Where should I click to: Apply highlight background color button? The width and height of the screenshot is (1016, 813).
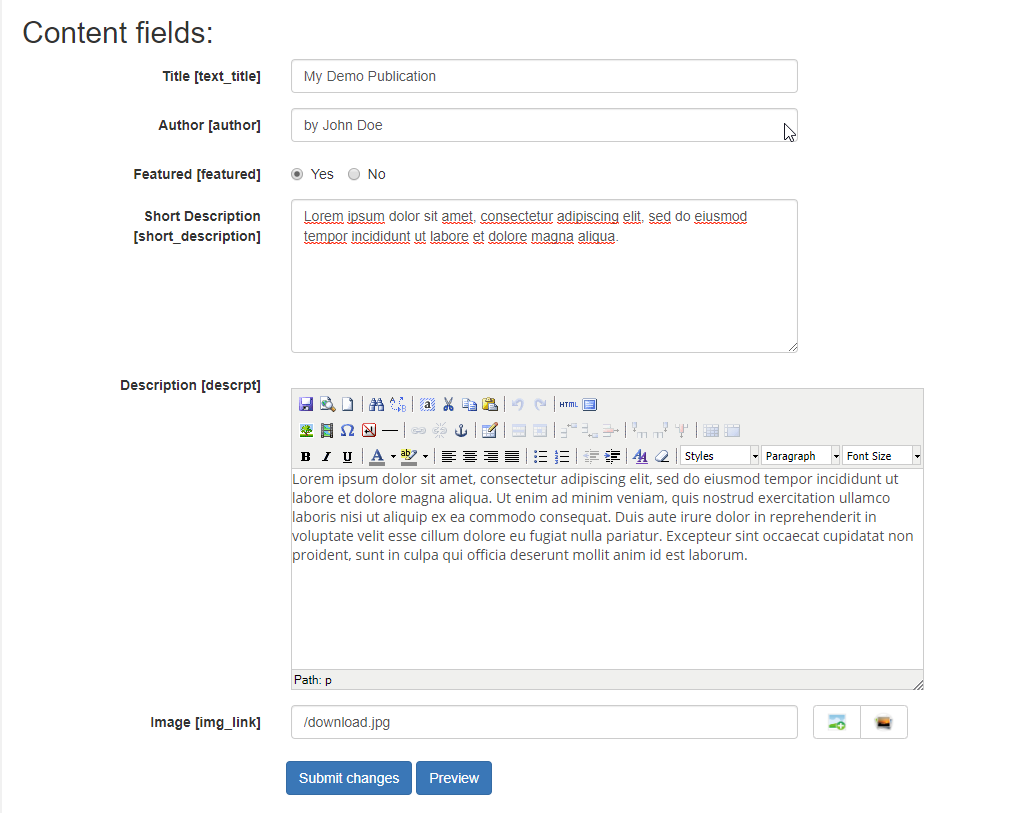click(x=409, y=456)
